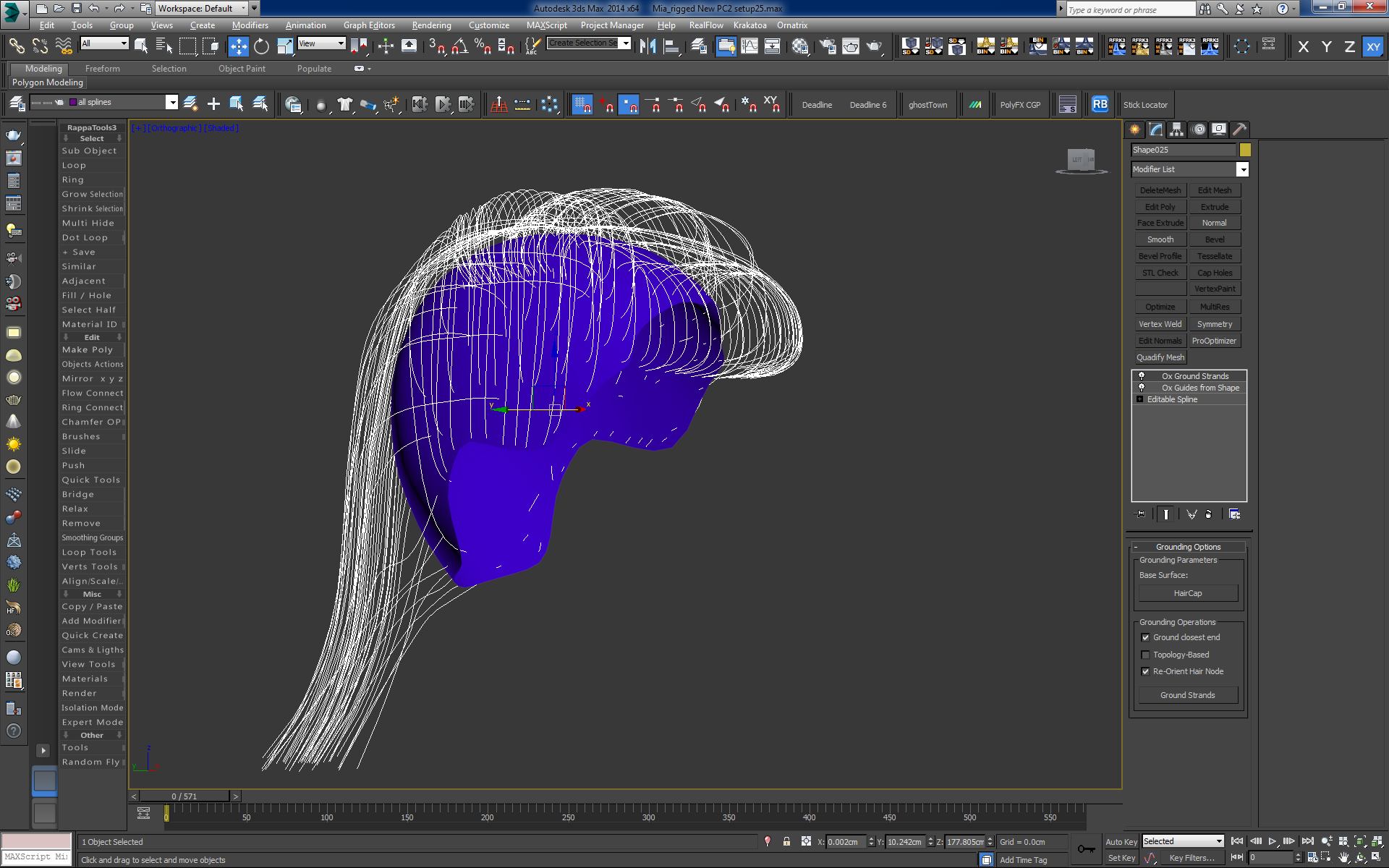
Task: Uncheck Ground closest end option
Action: (1145, 637)
